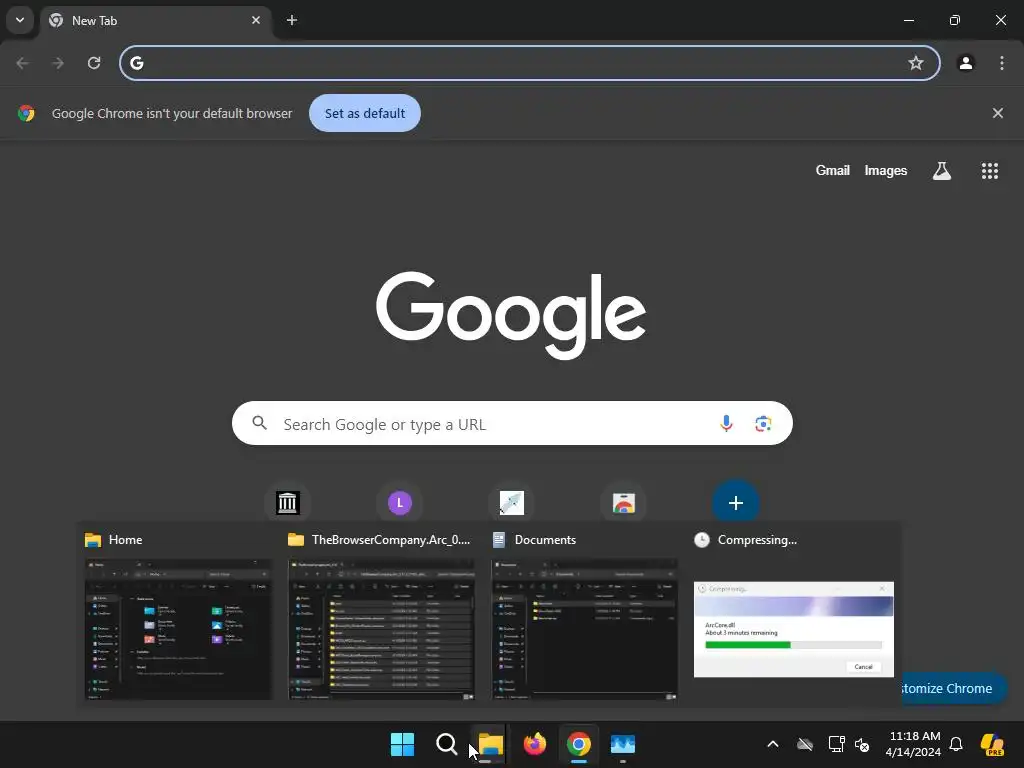This screenshot has width=1024, height=768.
Task: Open a new tab with plus button
Action: click(292, 20)
